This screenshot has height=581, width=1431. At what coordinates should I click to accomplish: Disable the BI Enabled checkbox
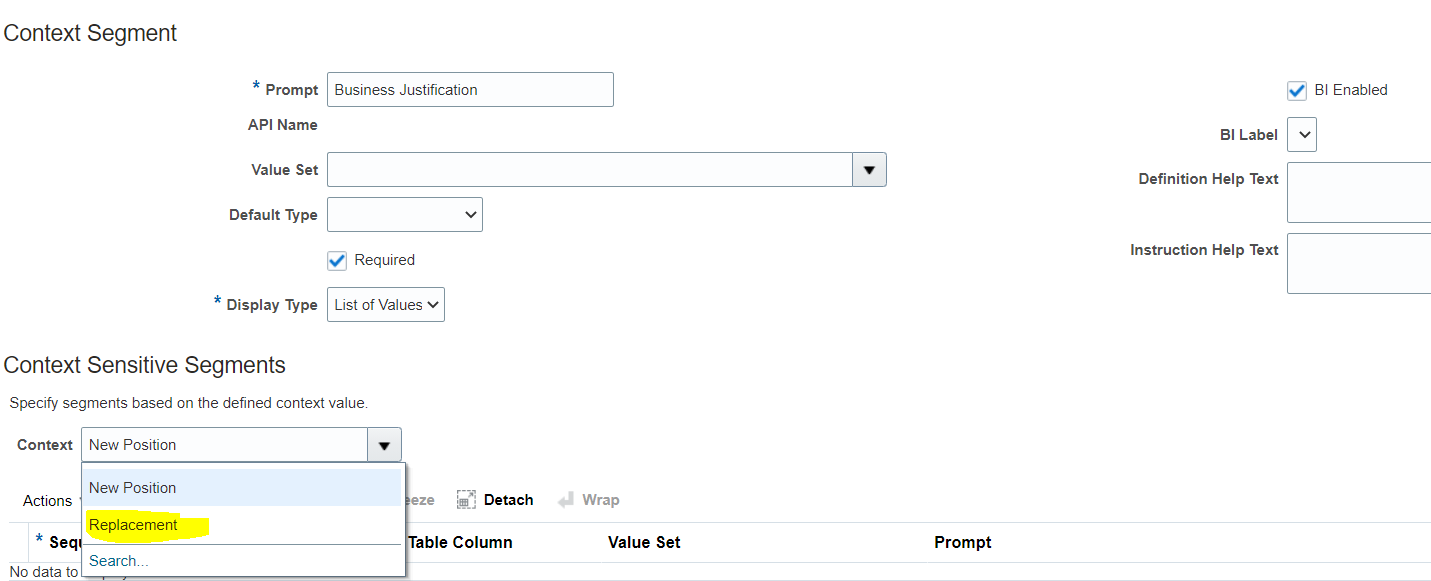(1296, 90)
